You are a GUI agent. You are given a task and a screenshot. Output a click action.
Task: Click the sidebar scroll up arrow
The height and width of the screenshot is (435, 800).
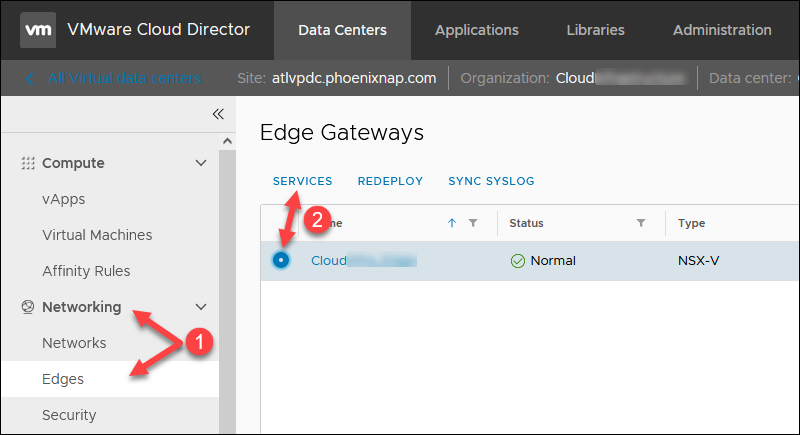(228, 141)
